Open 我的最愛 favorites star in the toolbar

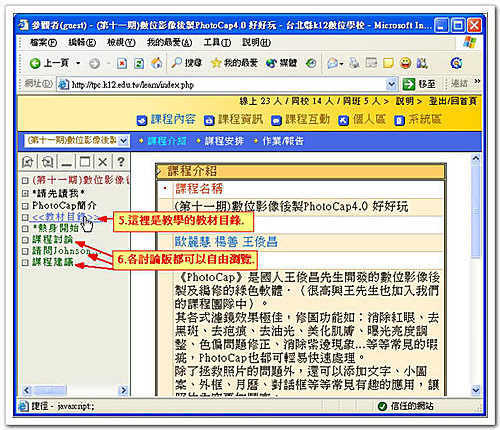coord(234,63)
